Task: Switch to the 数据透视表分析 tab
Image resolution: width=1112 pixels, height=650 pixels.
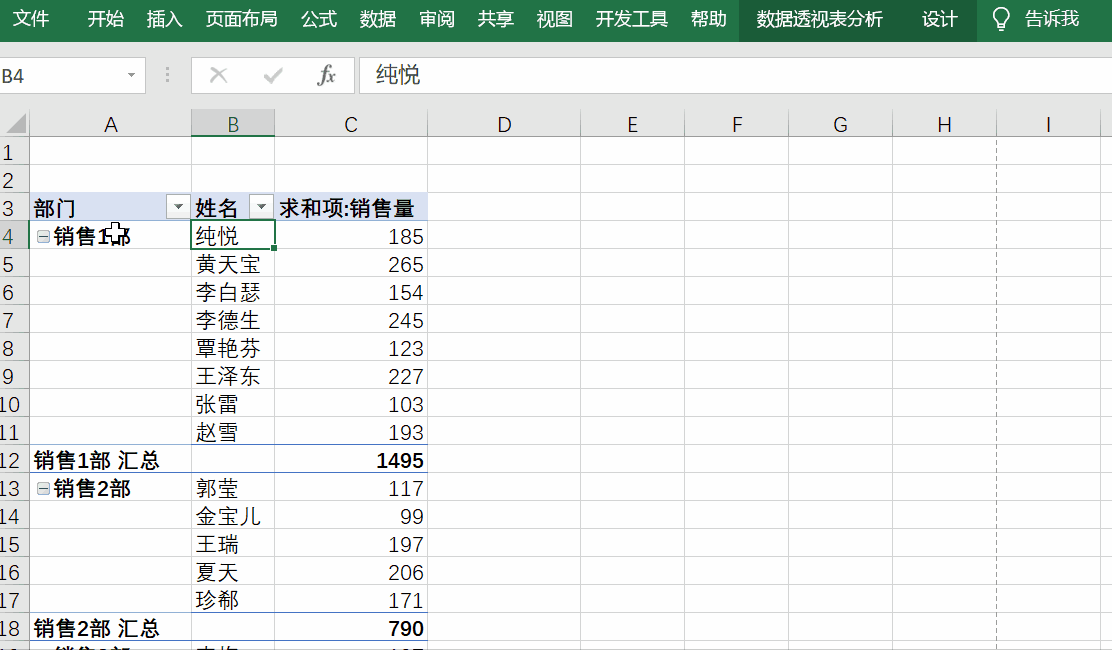Action: [819, 19]
